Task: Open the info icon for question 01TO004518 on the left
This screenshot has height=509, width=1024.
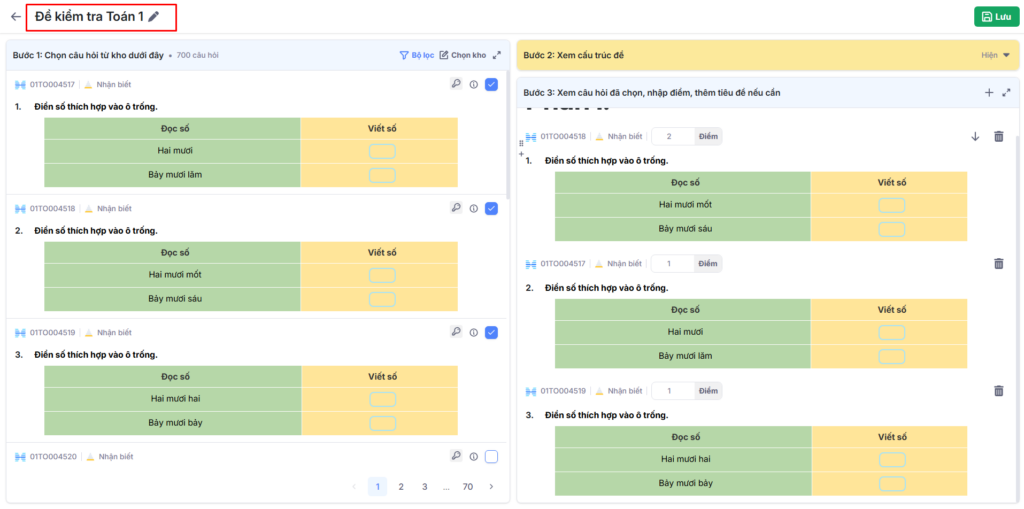Action: (x=474, y=209)
